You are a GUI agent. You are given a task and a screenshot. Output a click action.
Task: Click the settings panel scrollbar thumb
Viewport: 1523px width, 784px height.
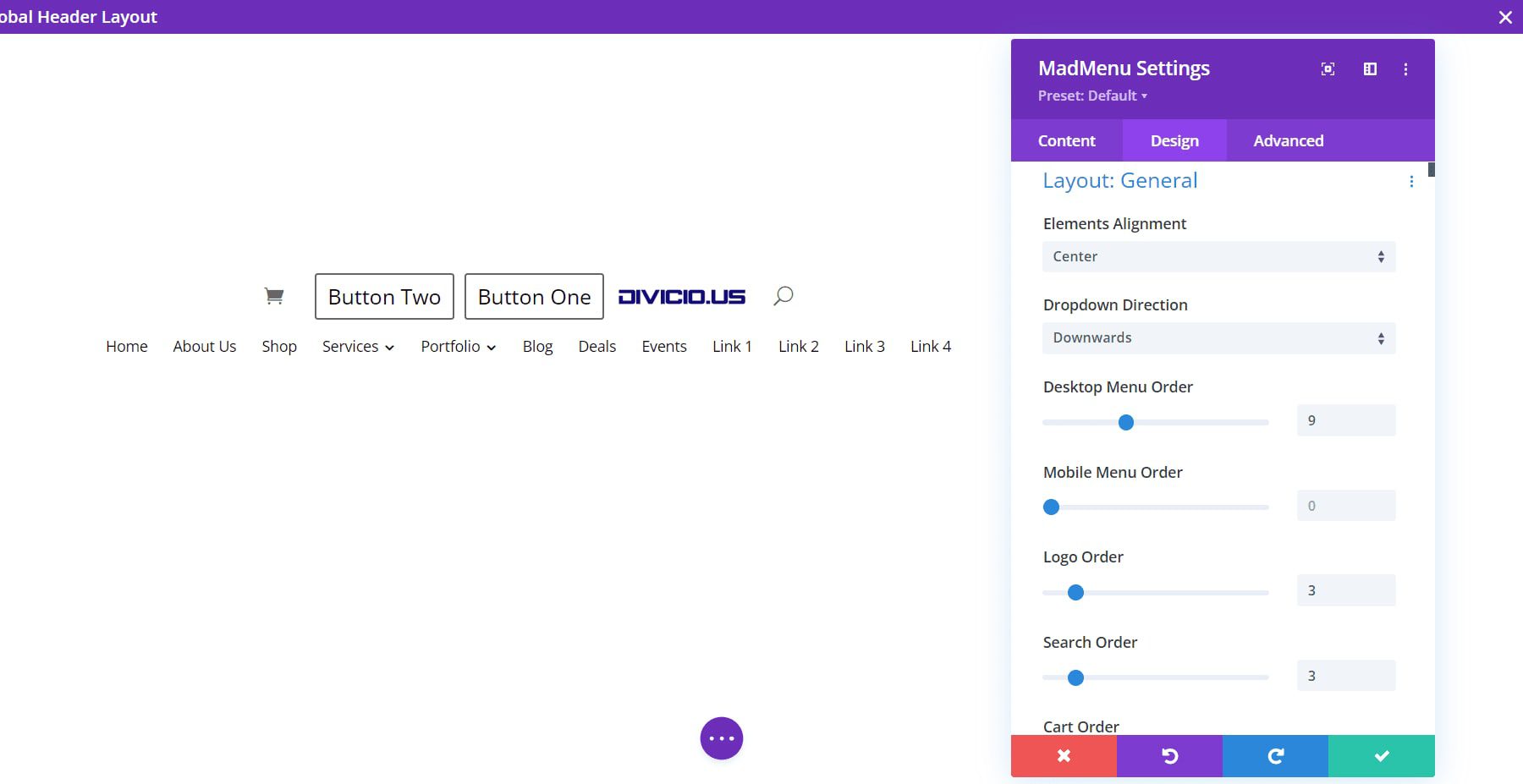[1432, 169]
